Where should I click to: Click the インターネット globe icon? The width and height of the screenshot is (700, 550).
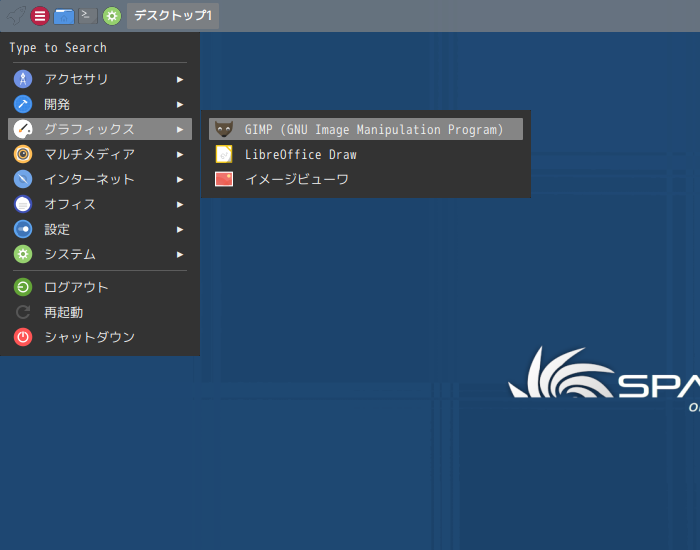coord(23,179)
